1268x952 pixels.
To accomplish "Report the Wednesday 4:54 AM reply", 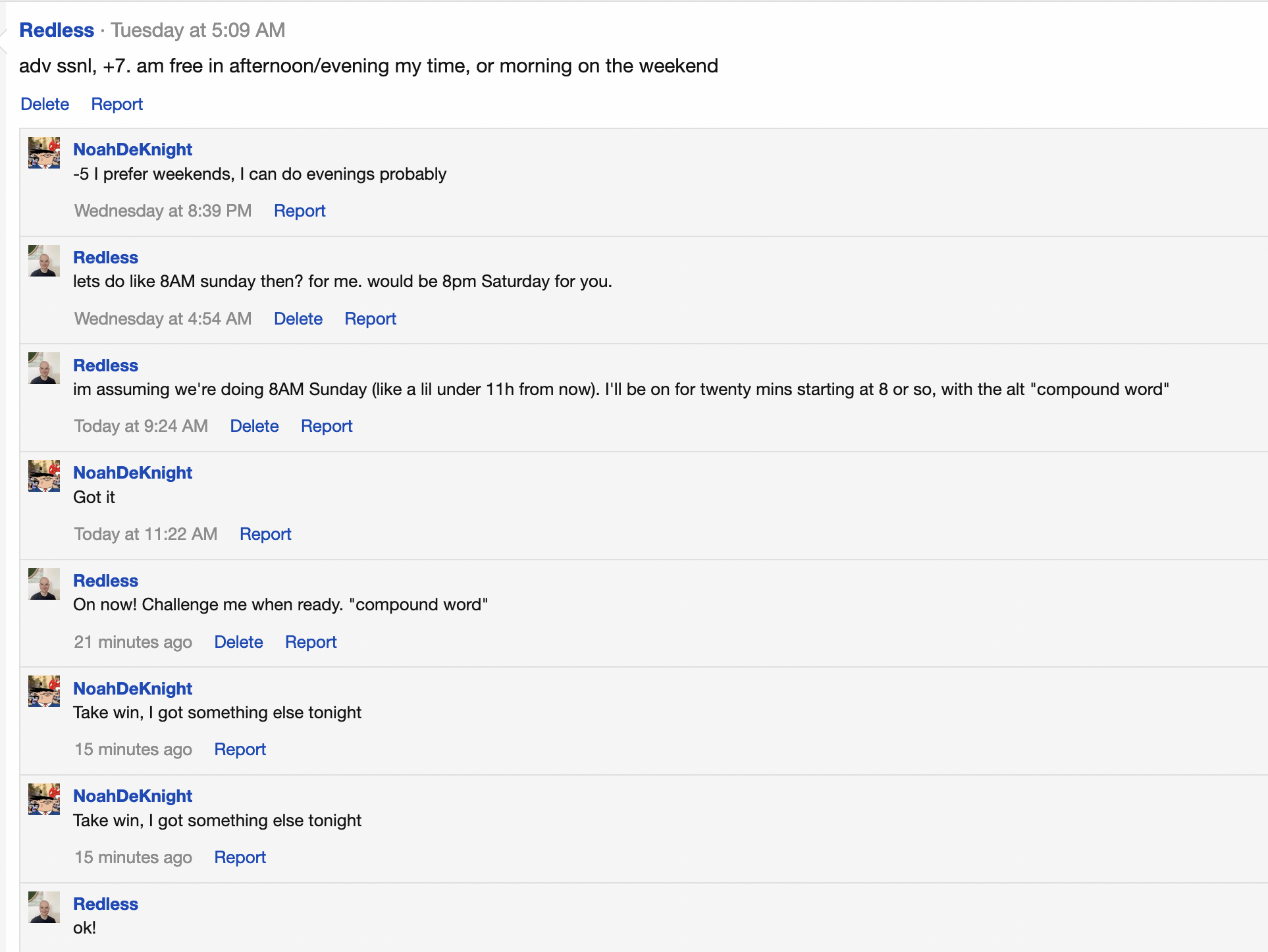I will [370, 319].
